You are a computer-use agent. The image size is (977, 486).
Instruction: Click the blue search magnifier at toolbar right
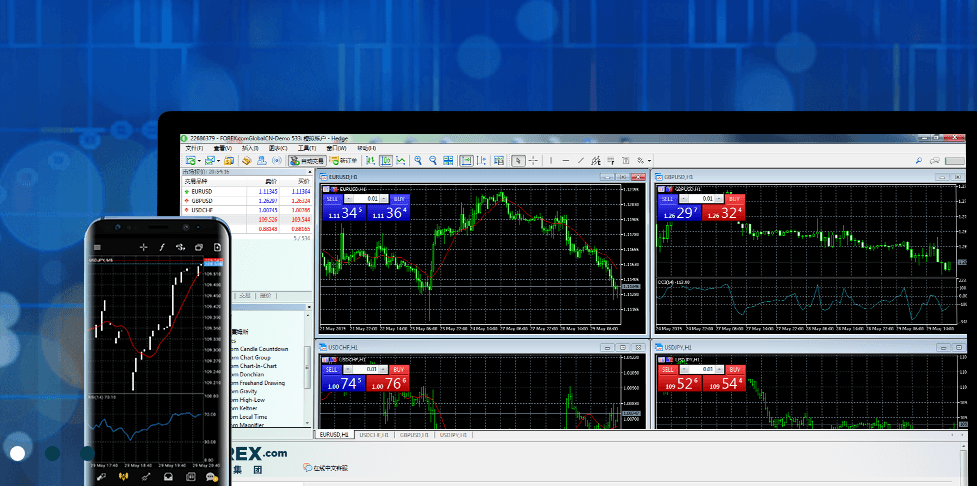pyautogui.click(x=918, y=161)
